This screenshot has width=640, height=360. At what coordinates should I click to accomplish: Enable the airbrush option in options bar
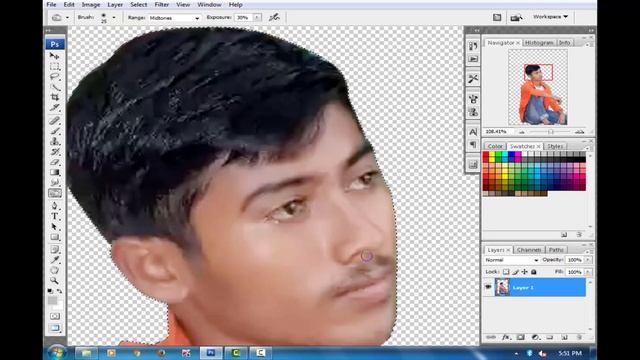(274, 17)
